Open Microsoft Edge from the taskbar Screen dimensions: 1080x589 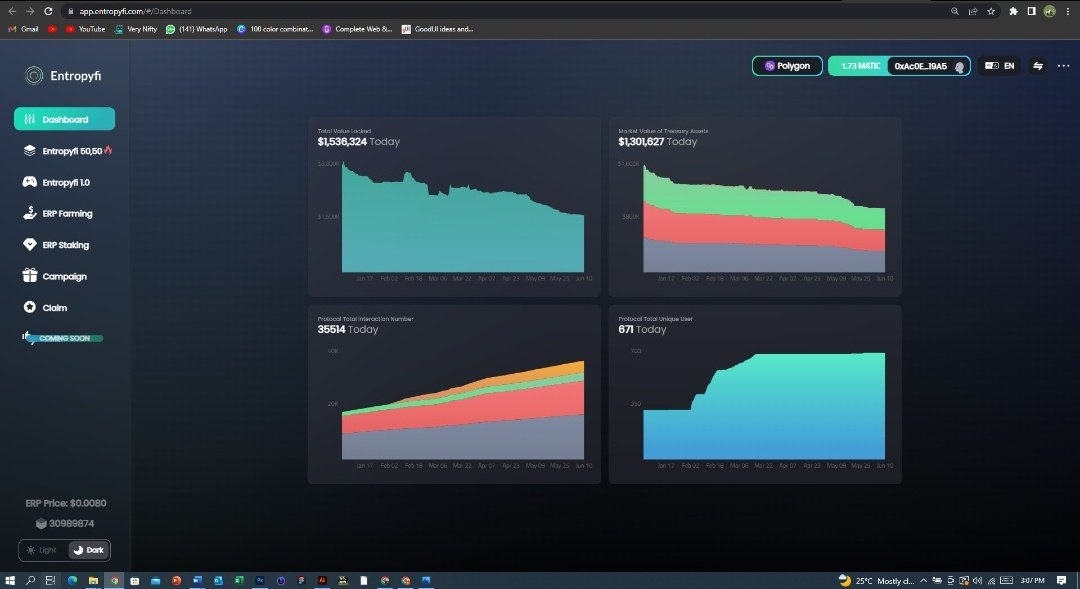[x=72, y=581]
